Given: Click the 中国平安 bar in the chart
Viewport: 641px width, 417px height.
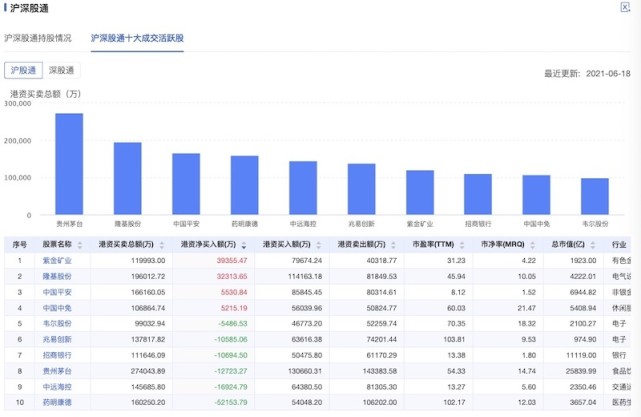Looking at the screenshot, I should (186, 184).
